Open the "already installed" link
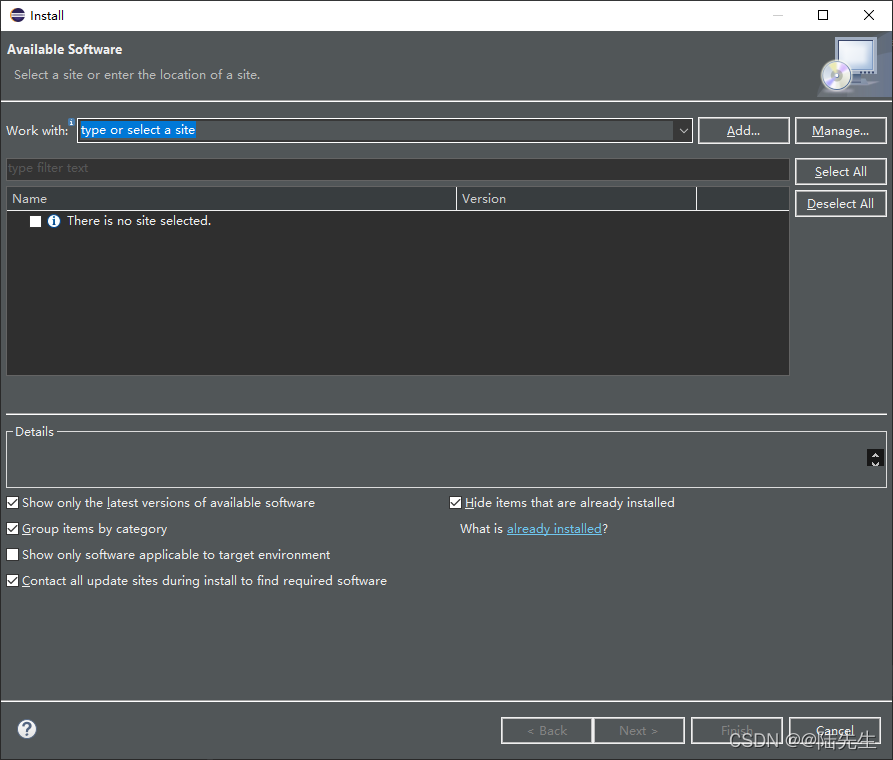 pos(554,528)
